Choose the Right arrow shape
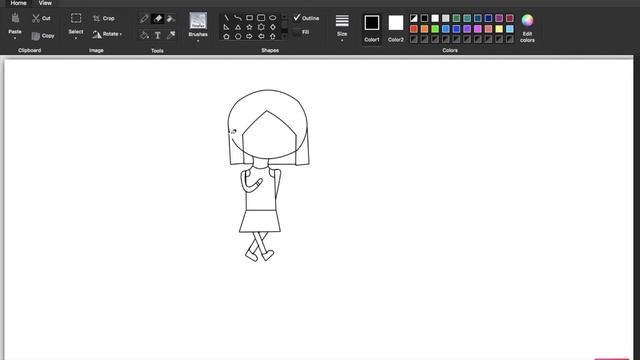Screen dimensions: 640x360 click(249, 36)
